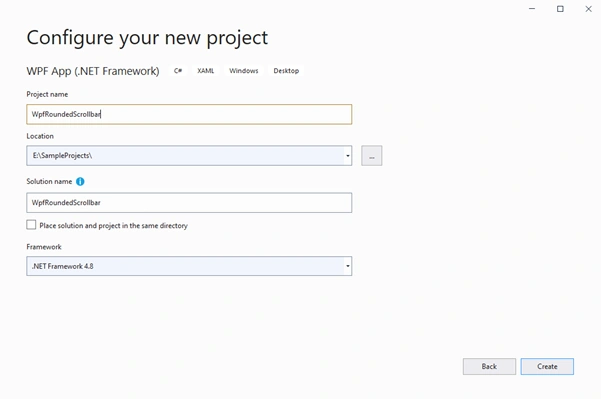The width and height of the screenshot is (601, 399).
Task: Maximize the dialog window
Action: click(x=560, y=9)
